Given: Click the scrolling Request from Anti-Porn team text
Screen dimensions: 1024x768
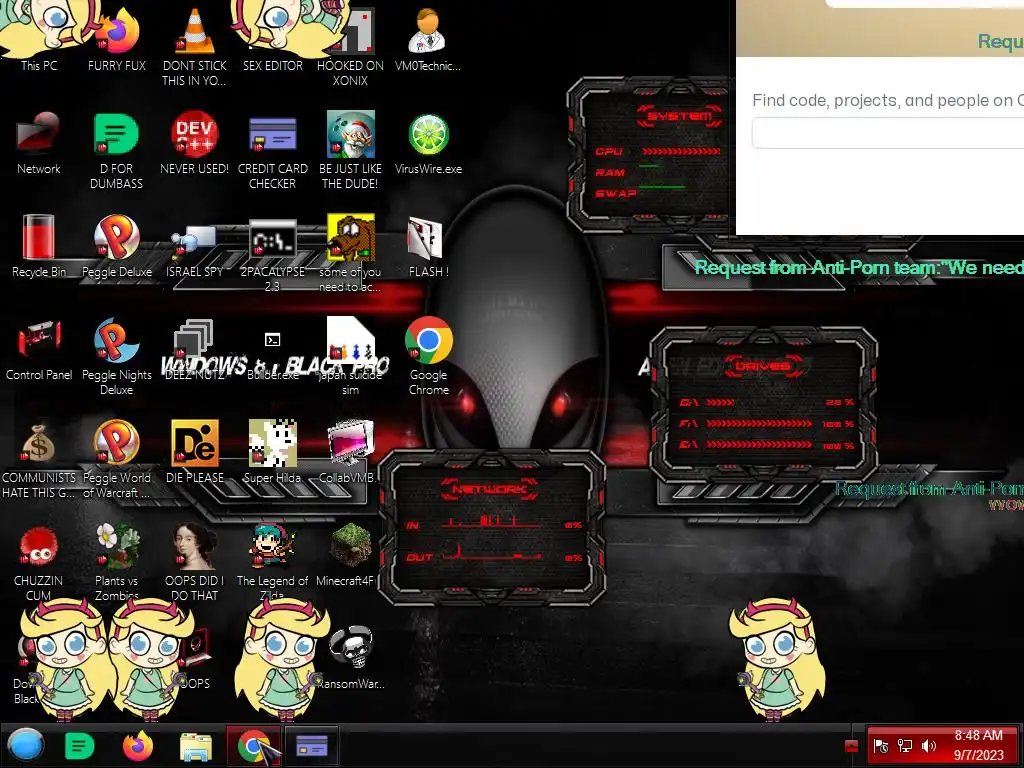Looking at the screenshot, I should (x=859, y=267).
